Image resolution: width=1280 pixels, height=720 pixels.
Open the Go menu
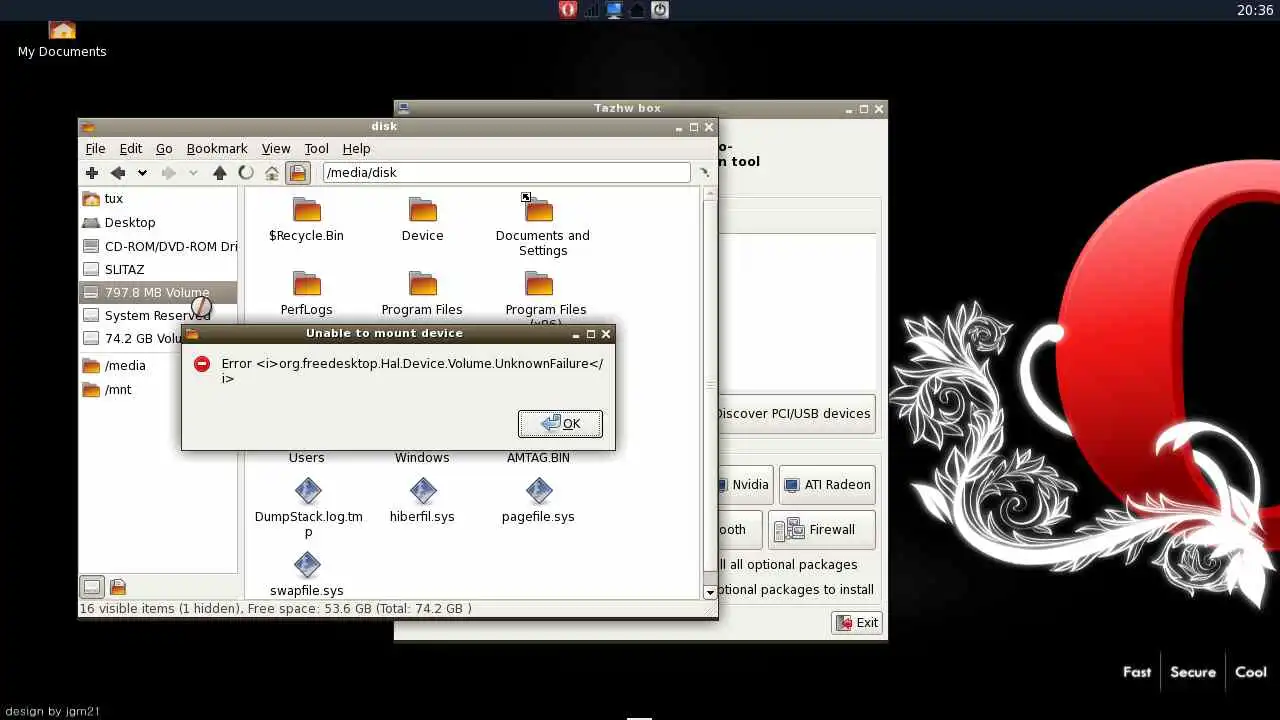point(164,148)
